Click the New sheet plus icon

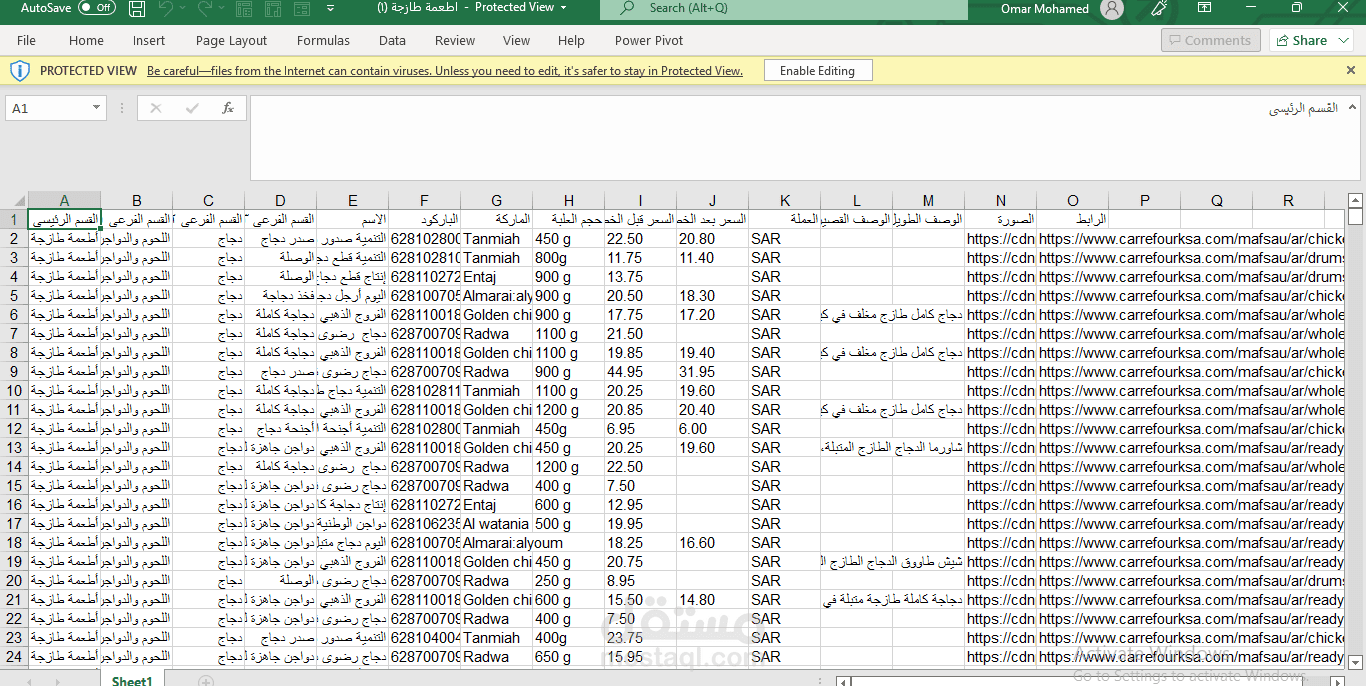[205, 681]
